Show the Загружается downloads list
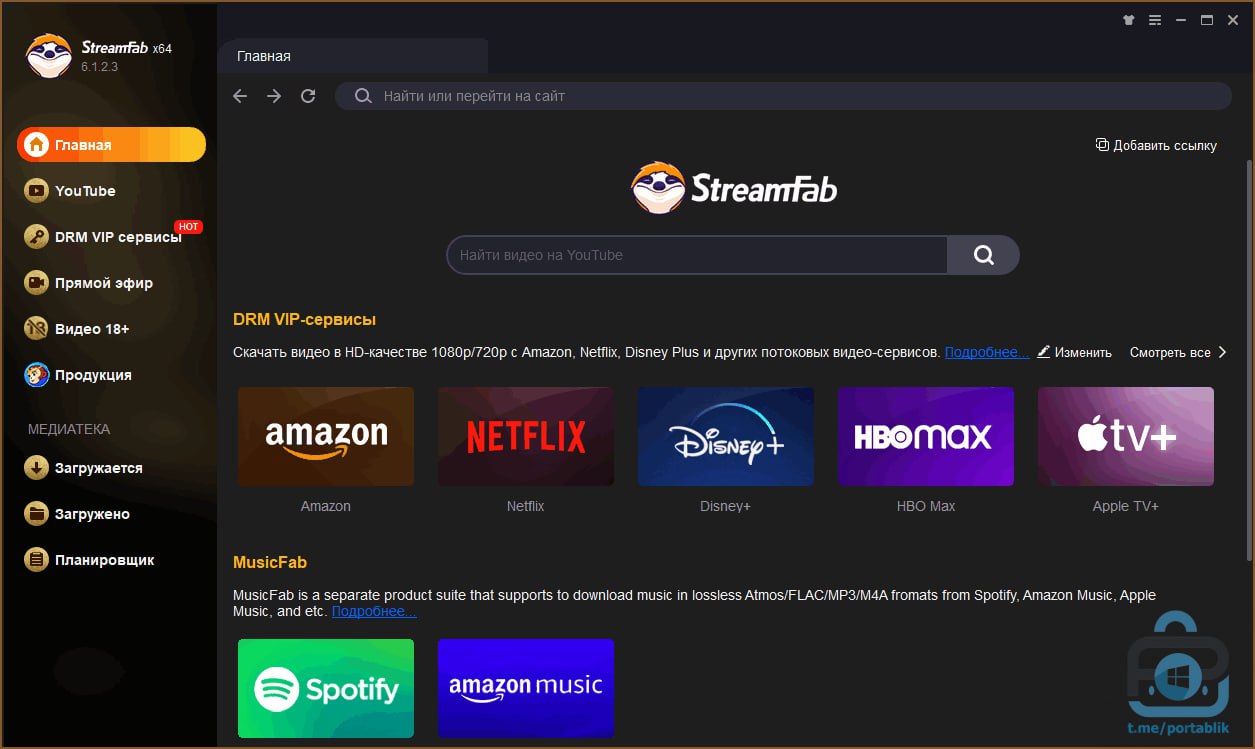The height and width of the screenshot is (749, 1255). click(x=98, y=468)
